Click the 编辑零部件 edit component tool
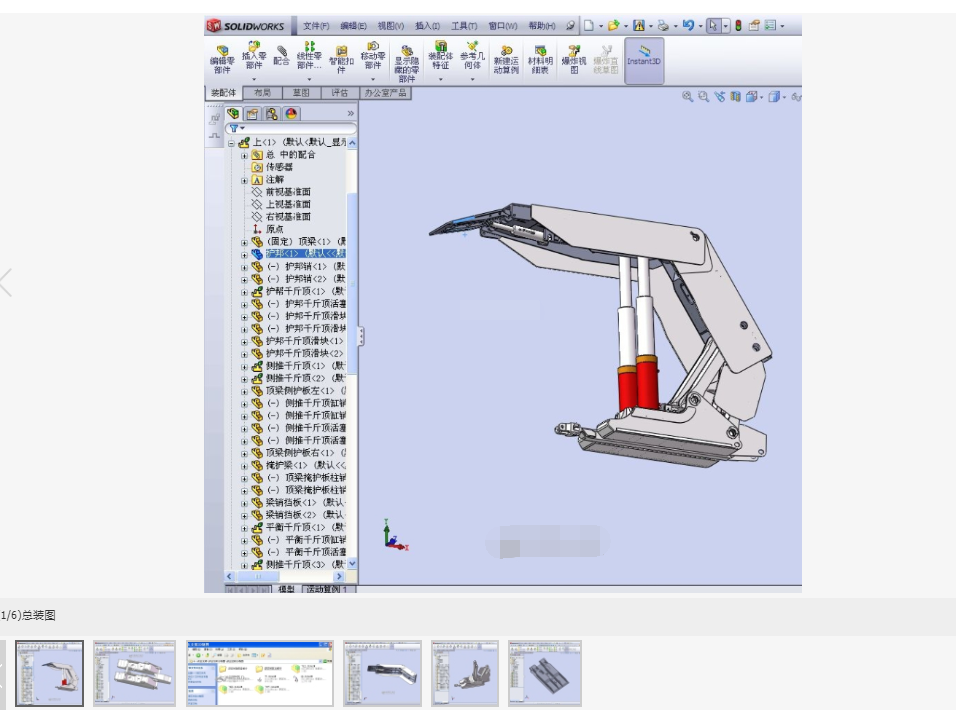 (222, 59)
